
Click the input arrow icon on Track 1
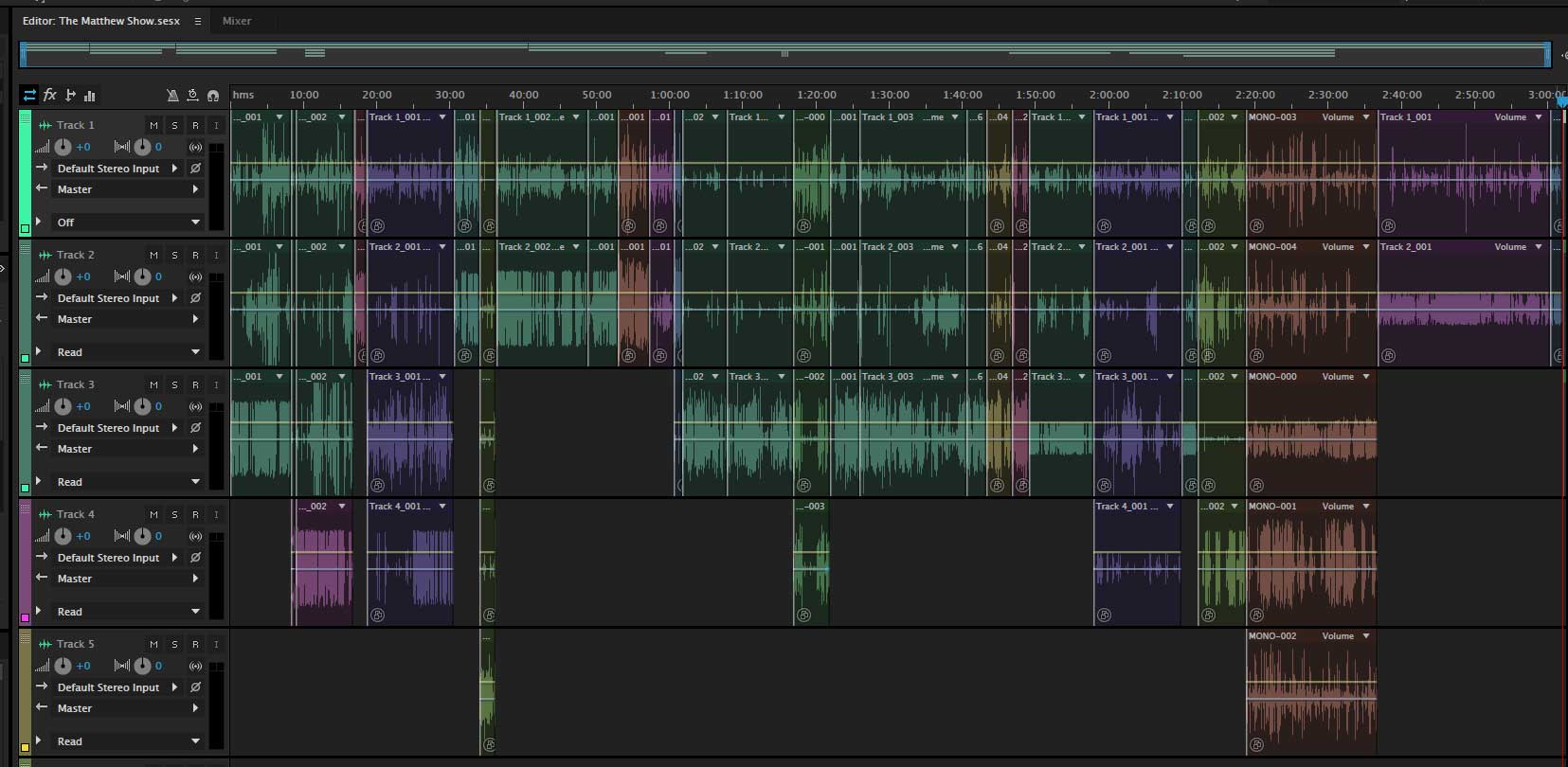click(42, 168)
